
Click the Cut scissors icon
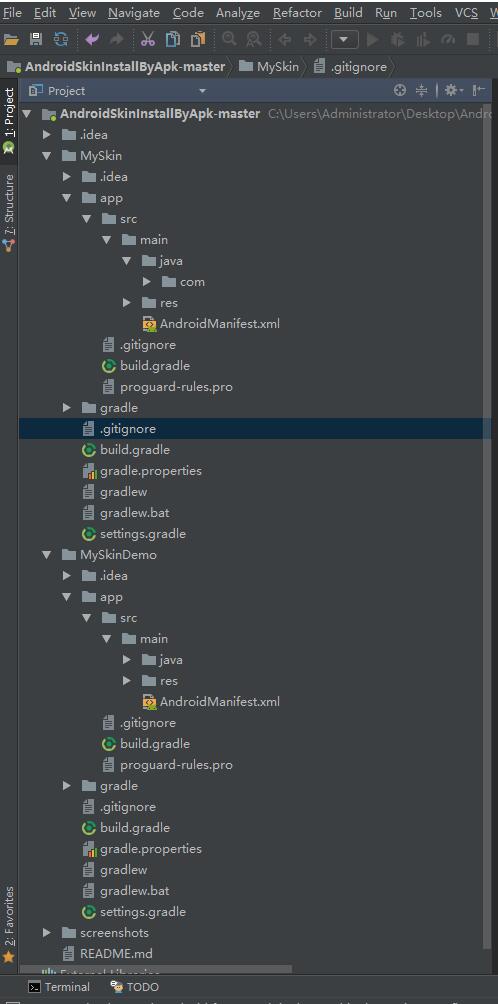(x=148, y=40)
